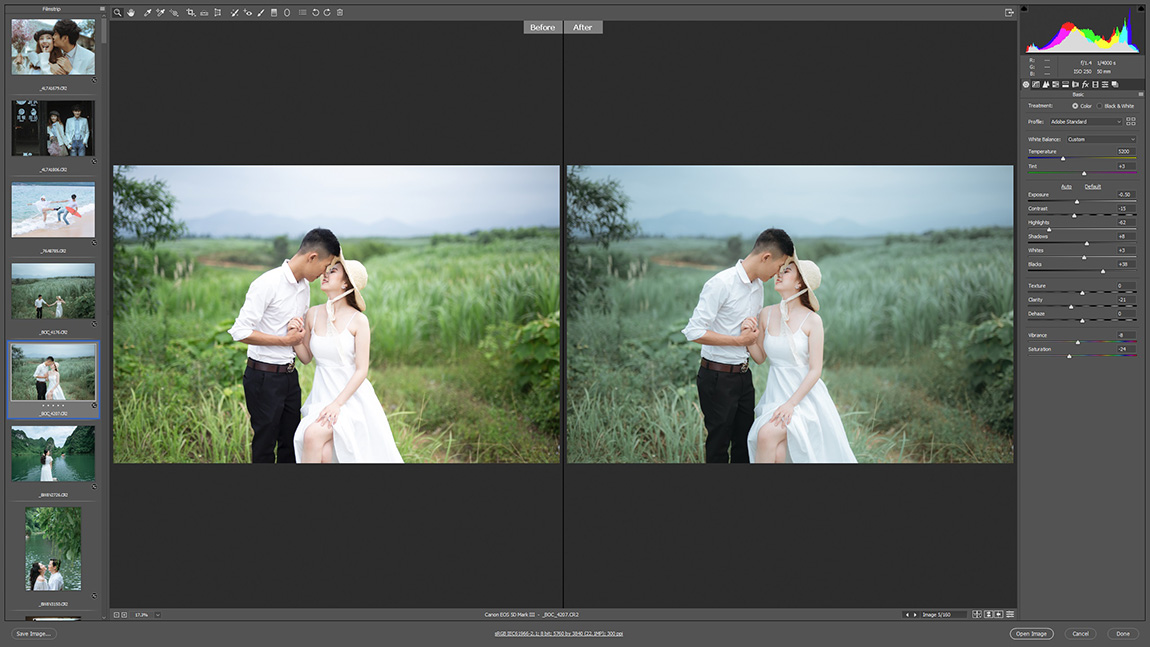Toggle full screen mode icon at top right
This screenshot has width=1150, height=647.
[1010, 13]
